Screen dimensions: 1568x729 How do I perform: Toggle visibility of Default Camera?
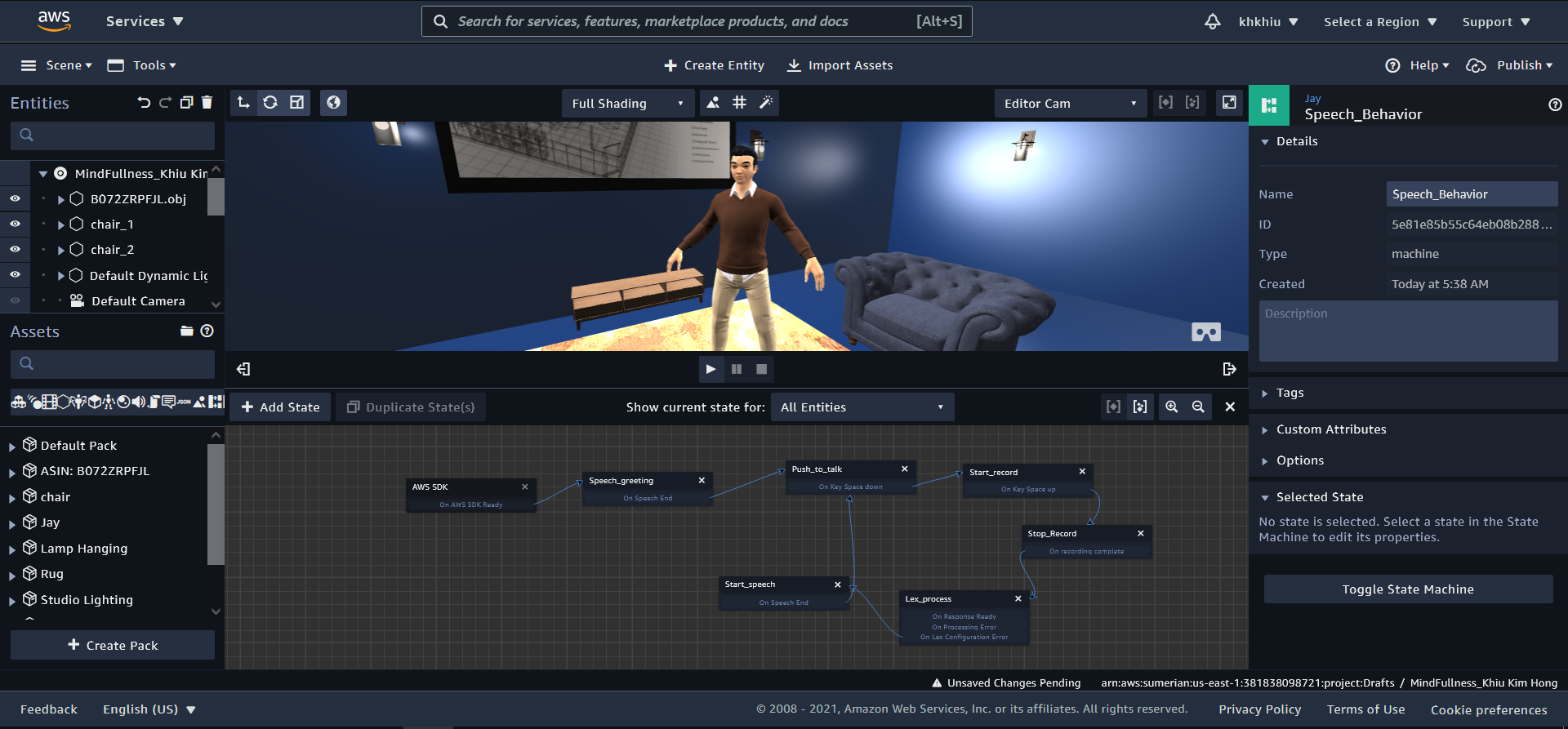click(15, 300)
